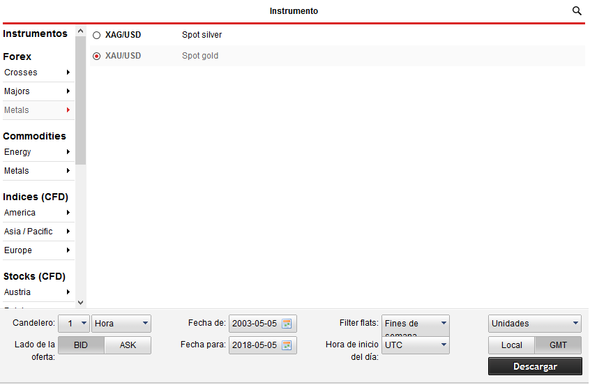The height and width of the screenshot is (385, 590).
Task: Switch time zone to Local
Action: point(511,345)
